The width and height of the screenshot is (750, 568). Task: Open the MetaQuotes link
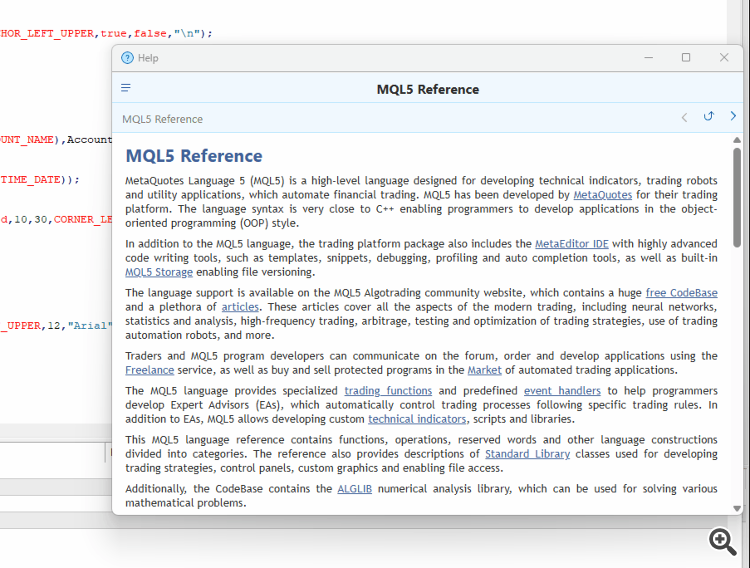click(x=603, y=195)
